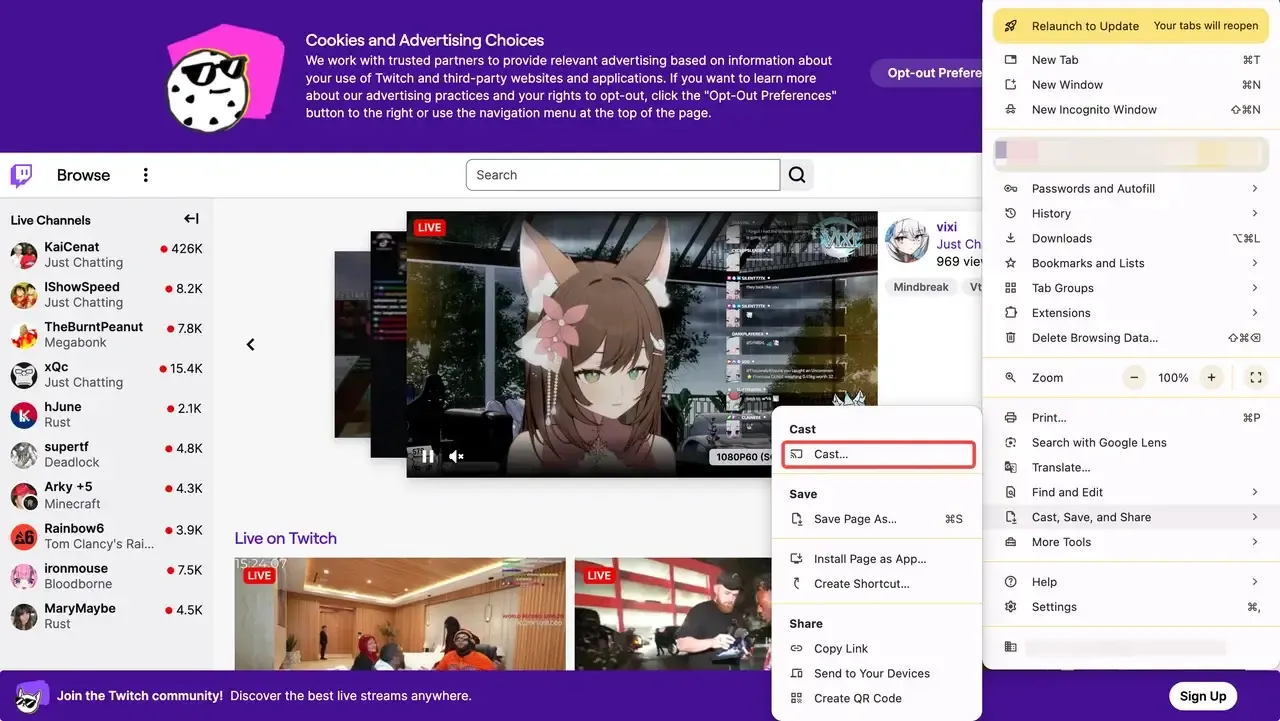Image resolution: width=1280 pixels, height=721 pixels.
Task: Expand Bookmarks and Lists submenu
Action: click(1254, 263)
